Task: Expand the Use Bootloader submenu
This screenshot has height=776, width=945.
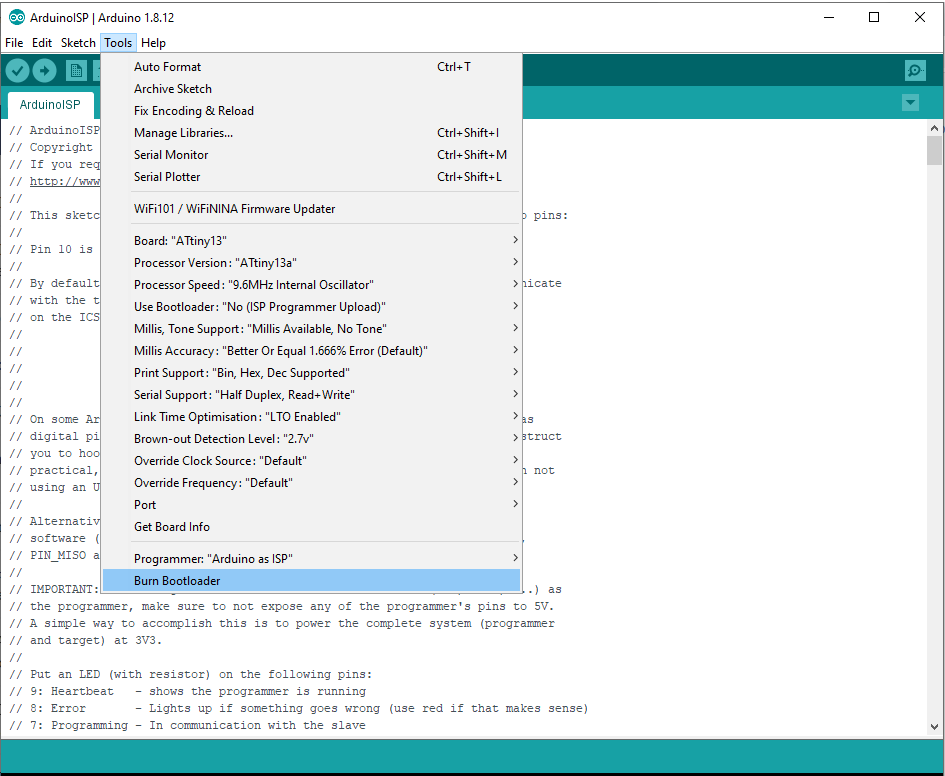Action: 311,307
